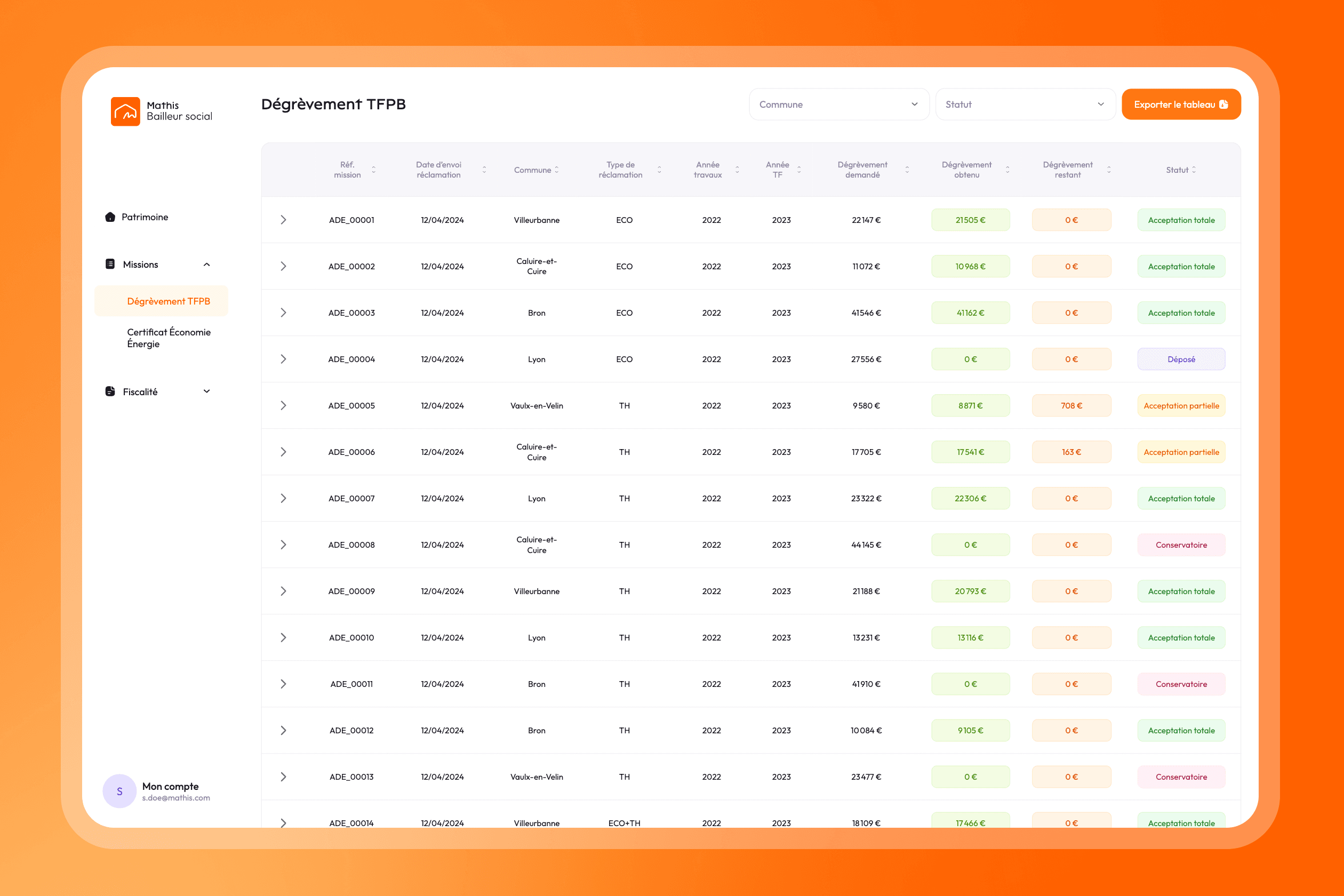The height and width of the screenshot is (896, 1344).
Task: Expand row ADE_00011 chevron
Action: tap(283, 684)
